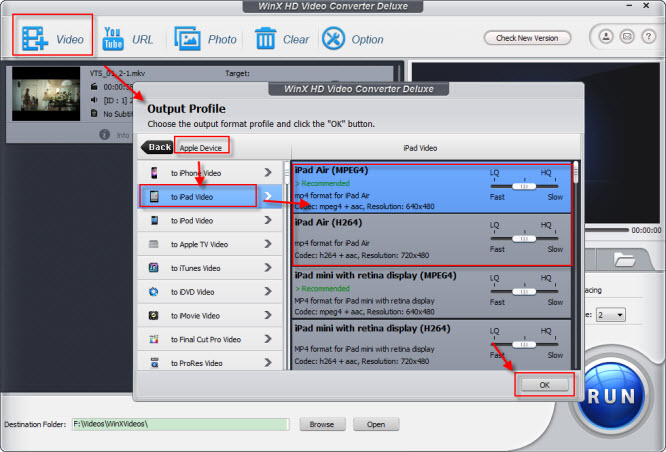Click the iPod device icon
This screenshot has width=666, height=452.
154,220
